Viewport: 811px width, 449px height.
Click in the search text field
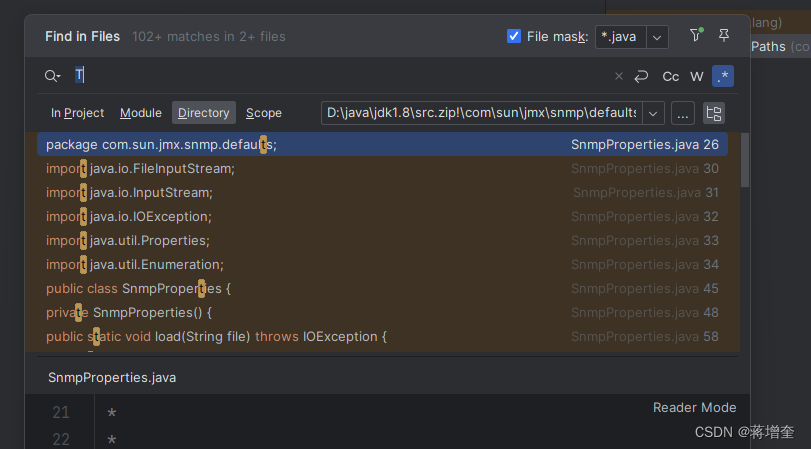(341, 76)
